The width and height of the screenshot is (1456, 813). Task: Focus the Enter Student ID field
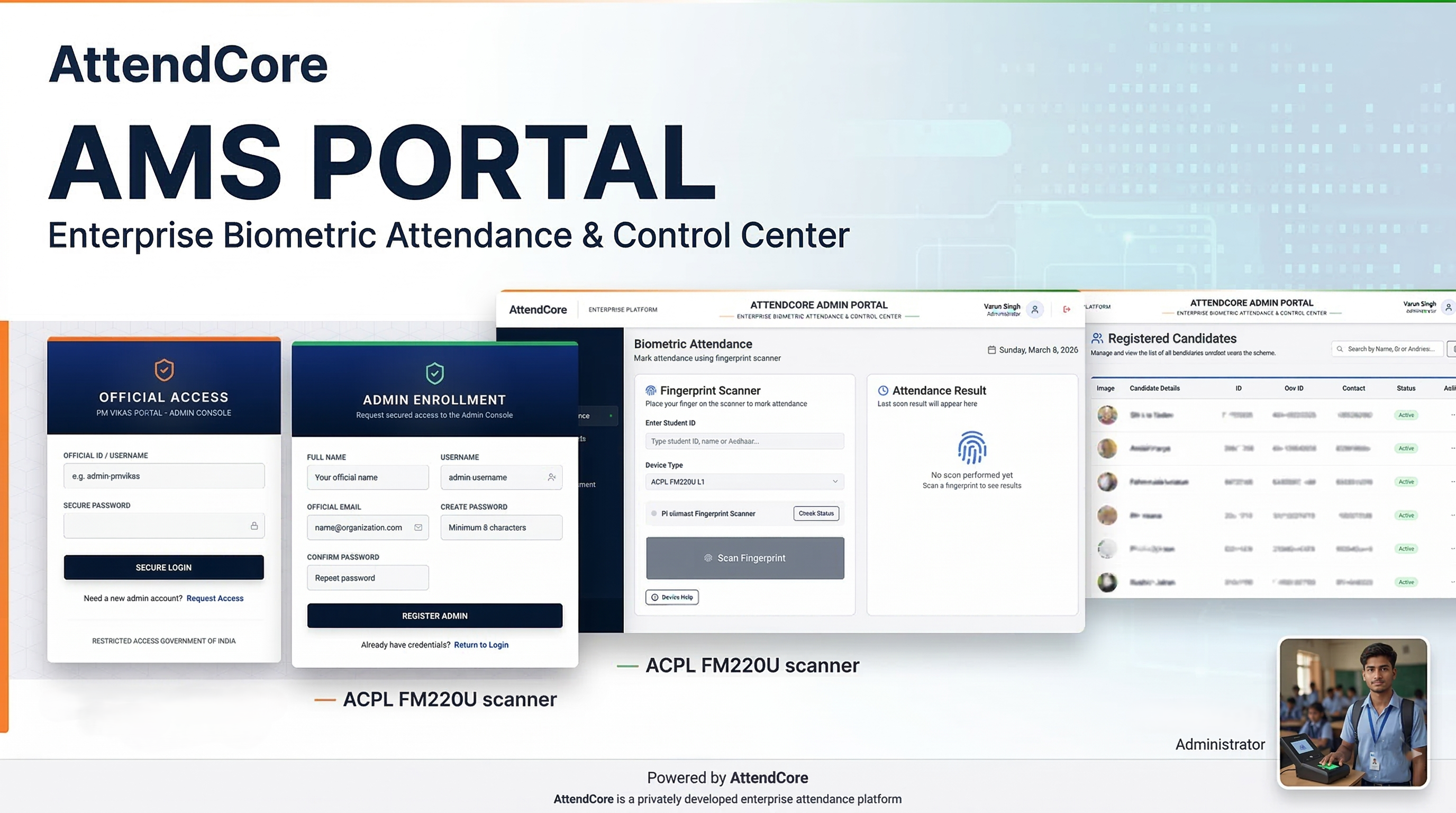point(744,441)
